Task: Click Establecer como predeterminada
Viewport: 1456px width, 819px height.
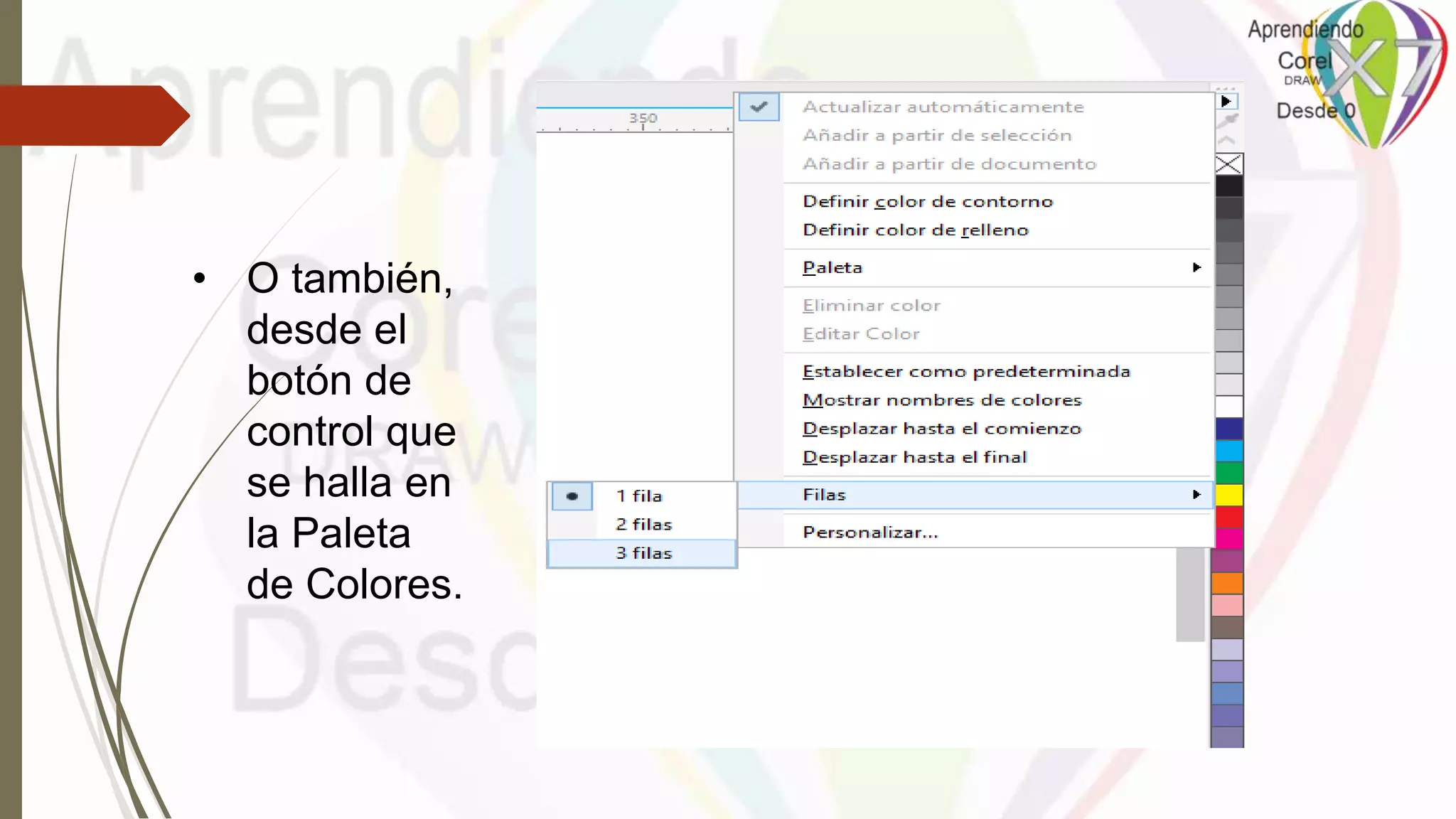Action: tap(966, 372)
